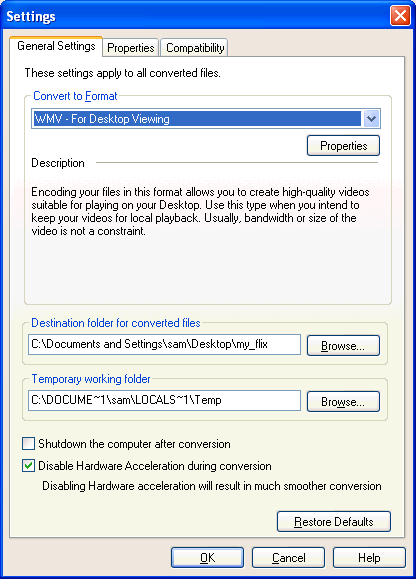Open format Properties button below the dropdown
Viewport: 416px width, 579px height.
click(x=343, y=145)
